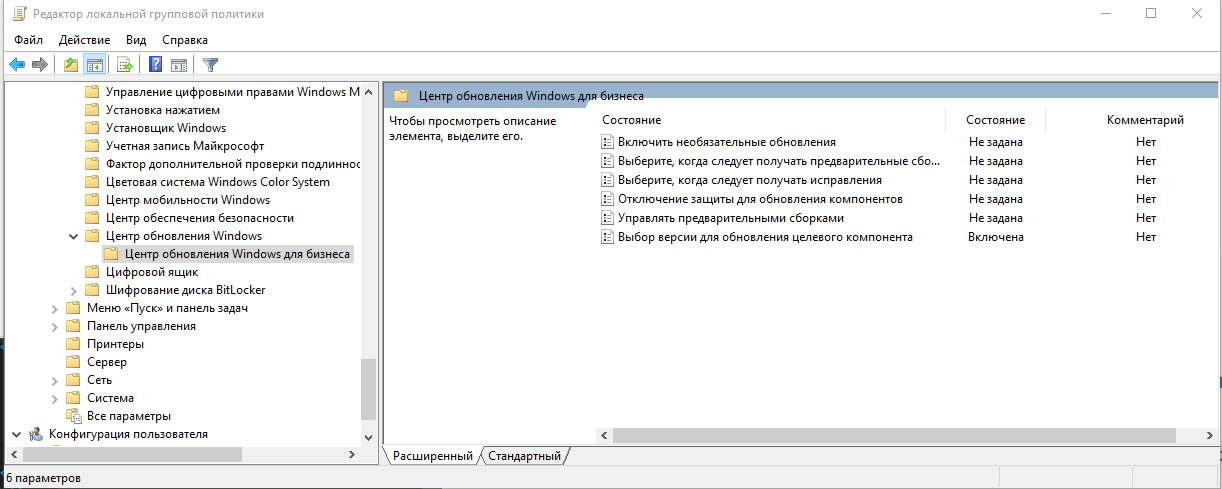Toggle the console tree pane icon
Screen dimensions: 1222x489
coord(95,65)
